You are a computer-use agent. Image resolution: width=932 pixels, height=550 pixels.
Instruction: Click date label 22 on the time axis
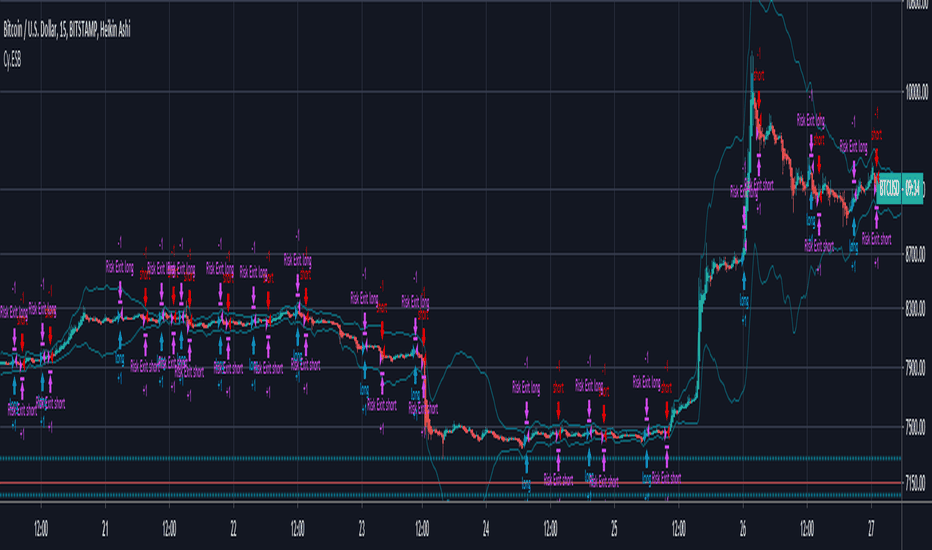233,529
